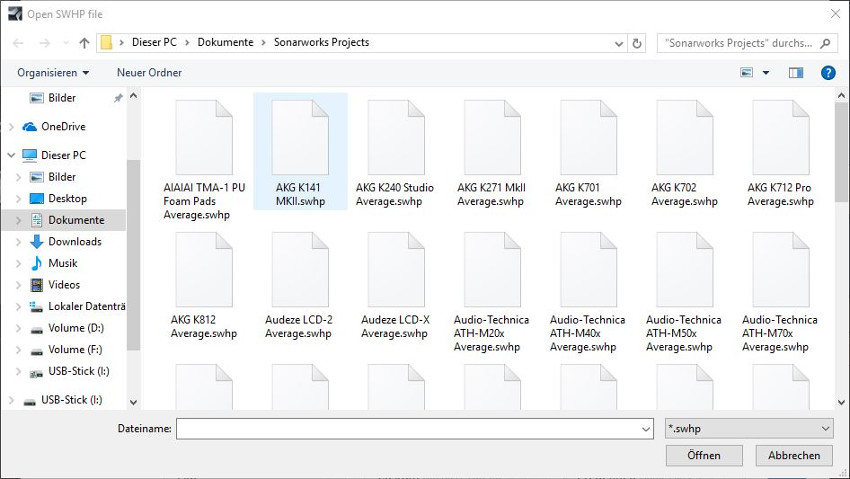Viewport: 850px width, 479px height.
Task: Select Dokumente in the sidebar
Action: [76, 220]
